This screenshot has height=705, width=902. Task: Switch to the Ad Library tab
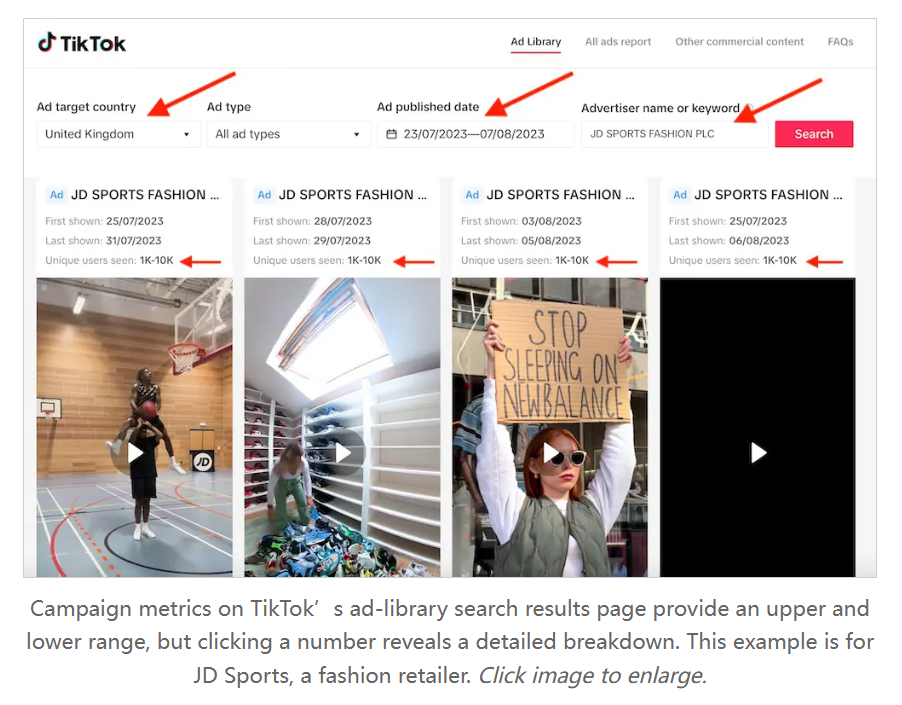pos(536,42)
